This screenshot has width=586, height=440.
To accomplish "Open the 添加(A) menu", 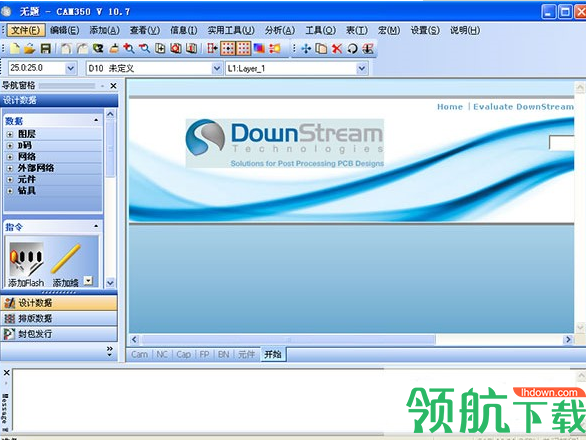I will click(x=105, y=30).
